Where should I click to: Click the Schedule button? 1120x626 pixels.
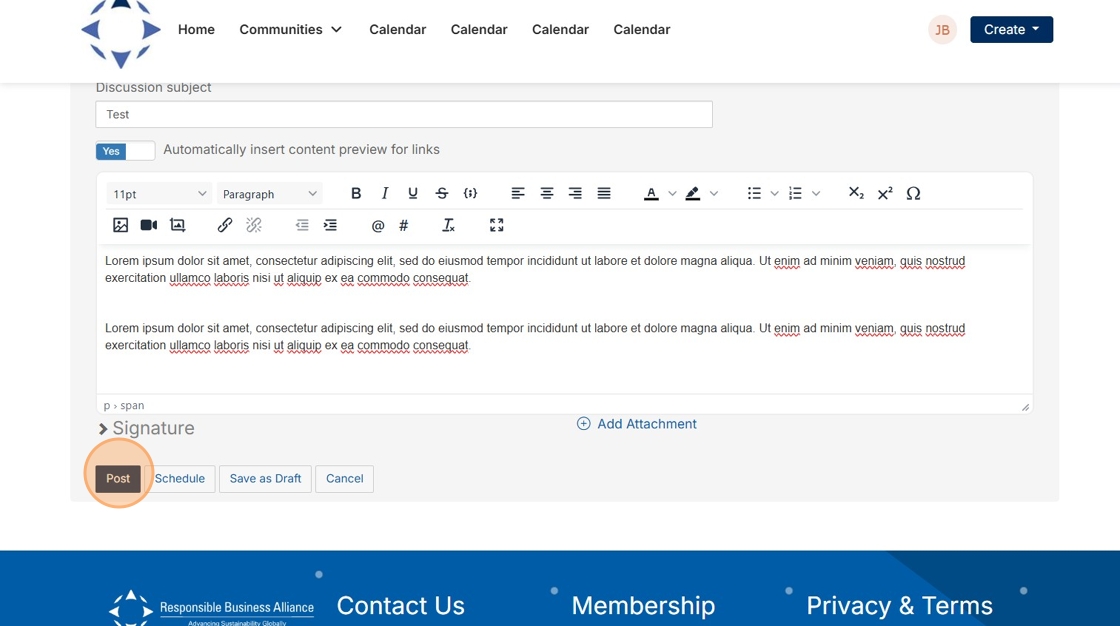179,479
